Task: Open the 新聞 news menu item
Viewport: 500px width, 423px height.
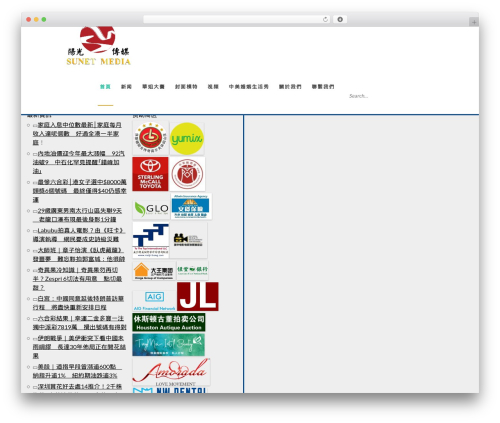Action: 126,87
